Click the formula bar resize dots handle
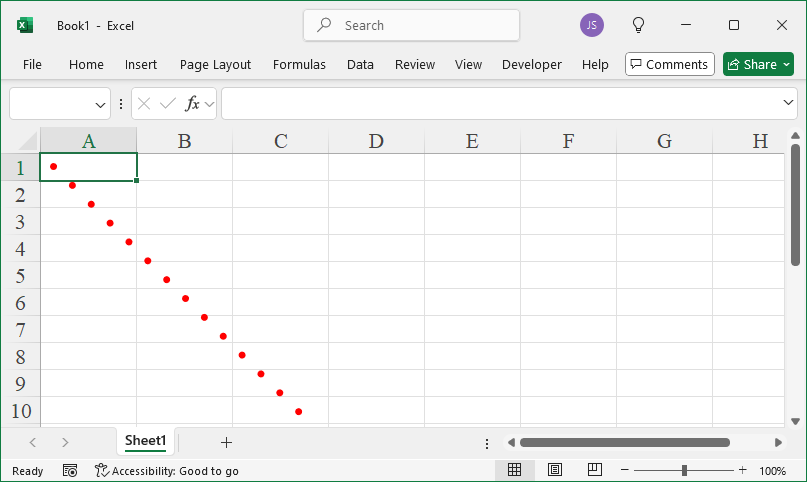This screenshot has width=807, height=482. (x=121, y=104)
